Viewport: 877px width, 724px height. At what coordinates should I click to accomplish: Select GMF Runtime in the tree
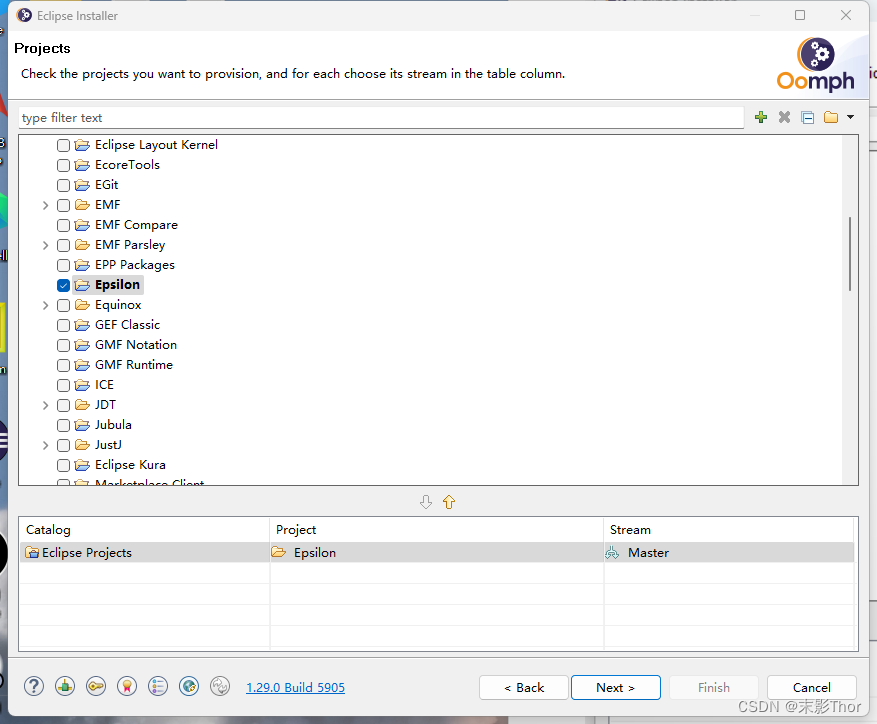pos(134,365)
